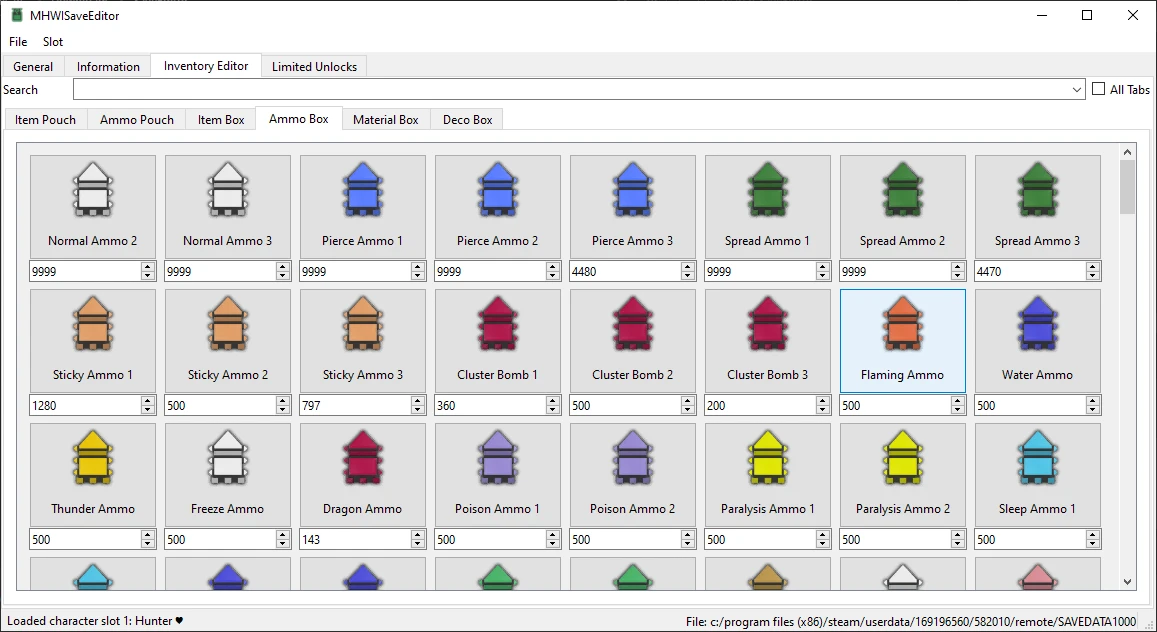Viewport: 1157px width, 632px height.
Task: Open the Ammo Pouch tab
Action: point(137,119)
